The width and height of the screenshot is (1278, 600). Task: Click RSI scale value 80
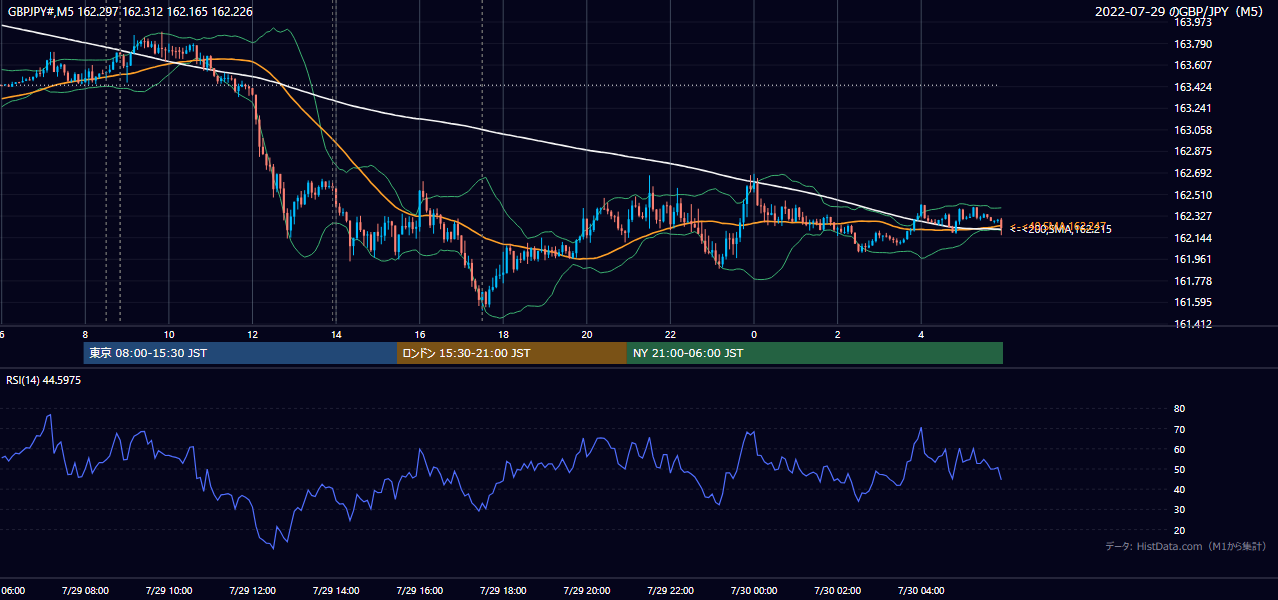(x=1179, y=409)
